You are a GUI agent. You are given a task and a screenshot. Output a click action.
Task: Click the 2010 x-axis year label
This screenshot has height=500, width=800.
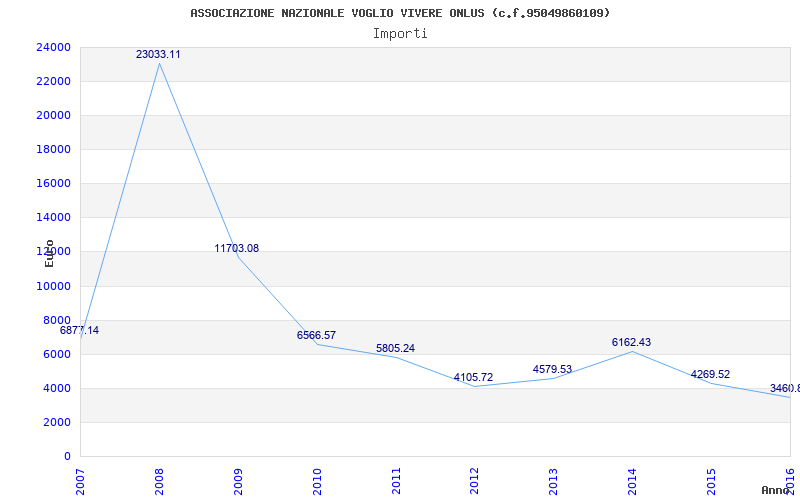[317, 482]
